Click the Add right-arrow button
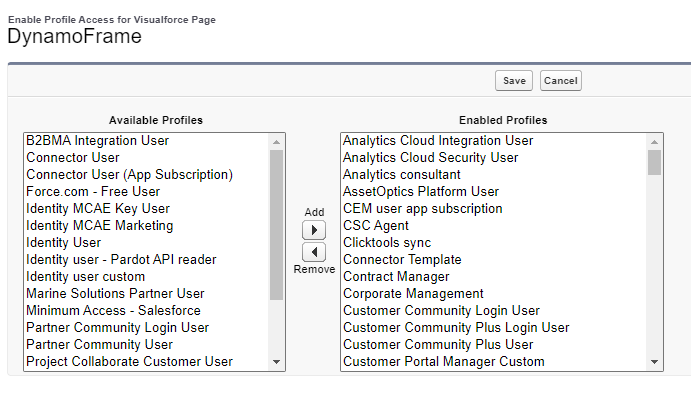This screenshot has height=410, width=691. click(x=313, y=231)
